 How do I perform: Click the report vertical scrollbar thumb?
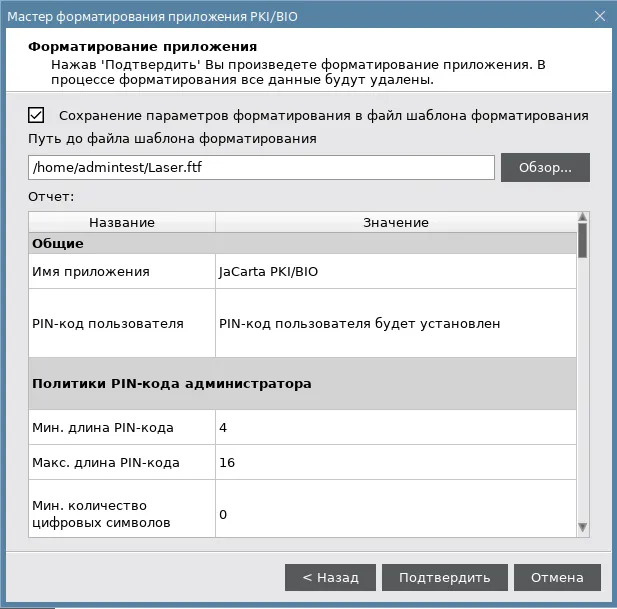583,240
